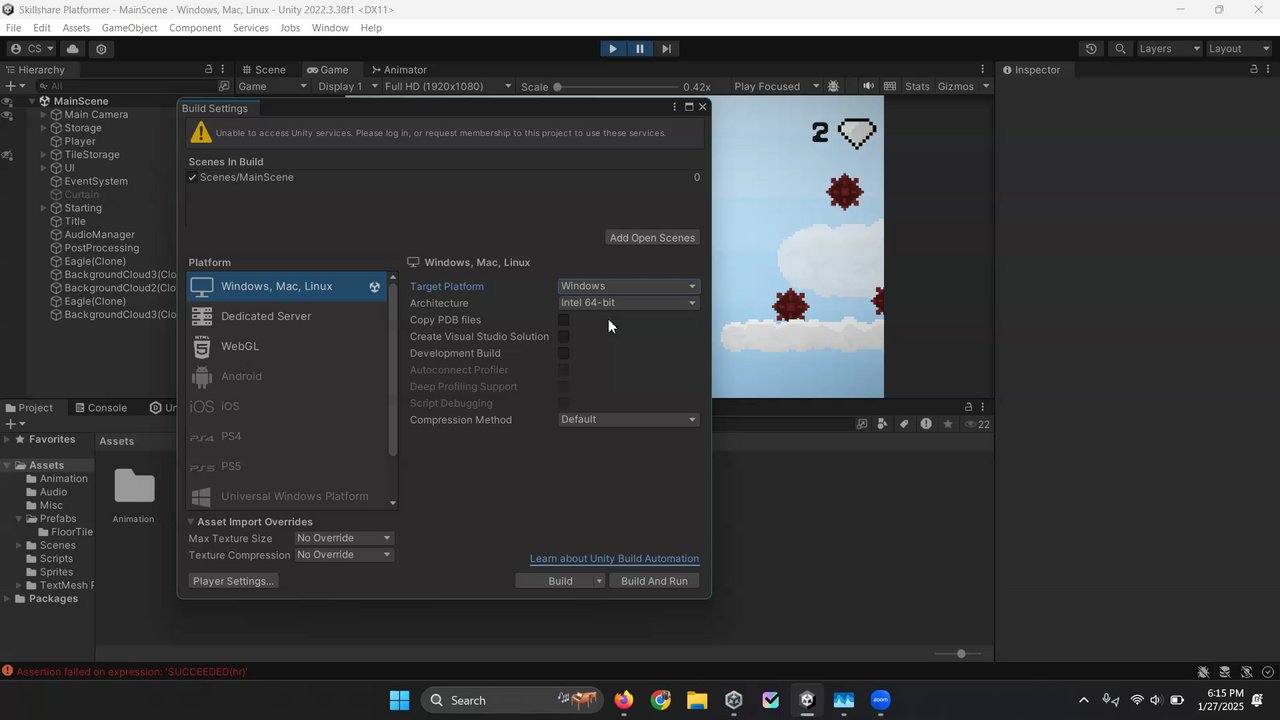
Task: Open Firefox from the Windows taskbar
Action: pos(624,700)
